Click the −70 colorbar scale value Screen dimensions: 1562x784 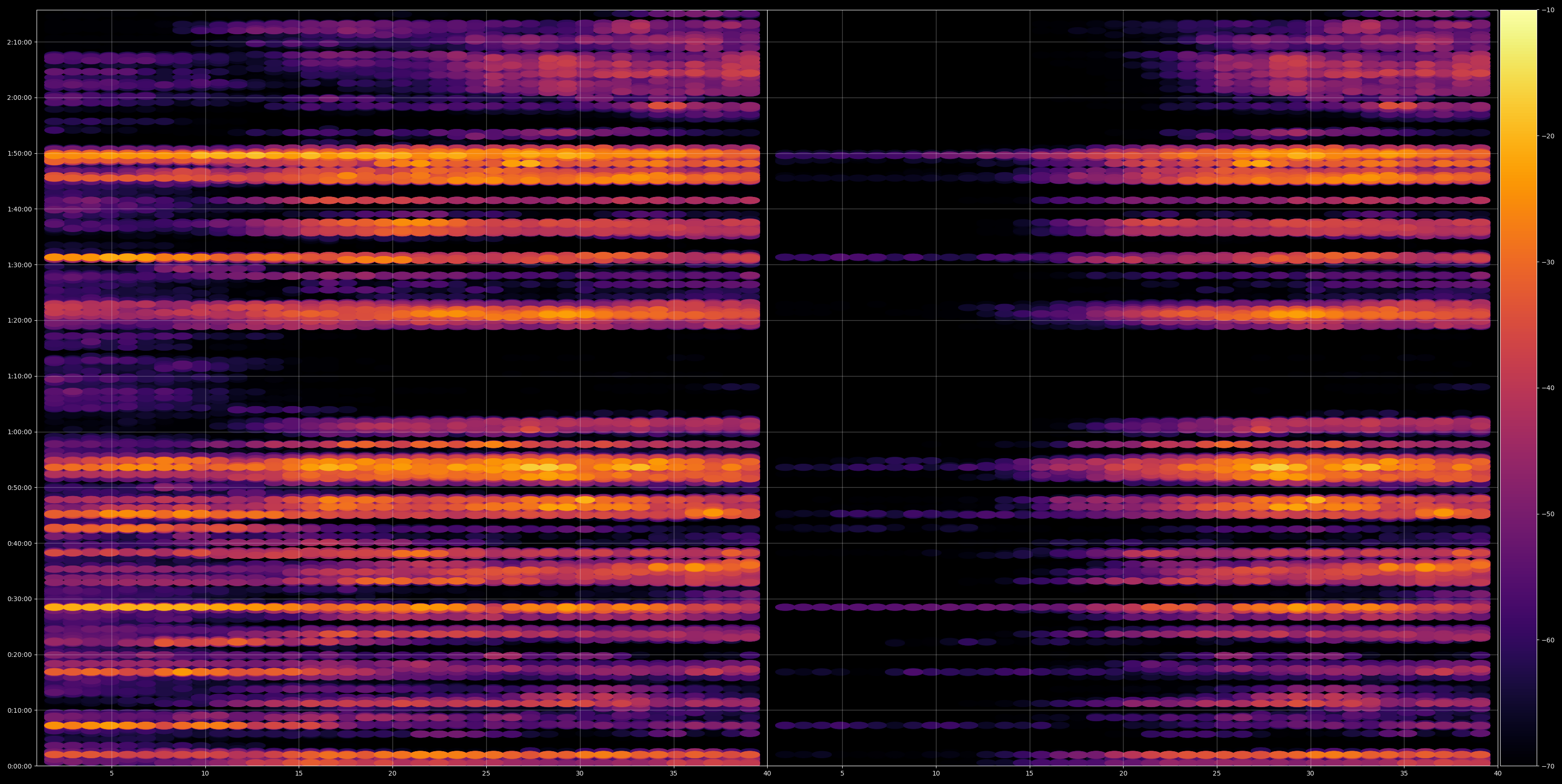pyautogui.click(x=1548, y=766)
